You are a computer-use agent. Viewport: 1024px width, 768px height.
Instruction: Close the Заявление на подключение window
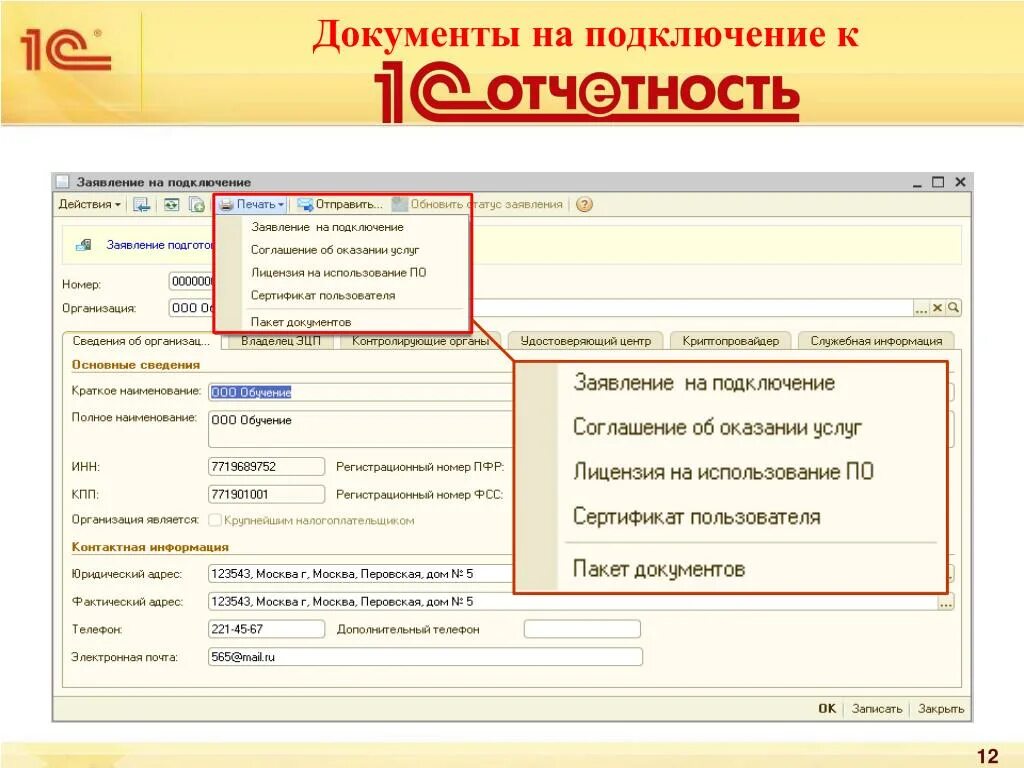point(960,182)
